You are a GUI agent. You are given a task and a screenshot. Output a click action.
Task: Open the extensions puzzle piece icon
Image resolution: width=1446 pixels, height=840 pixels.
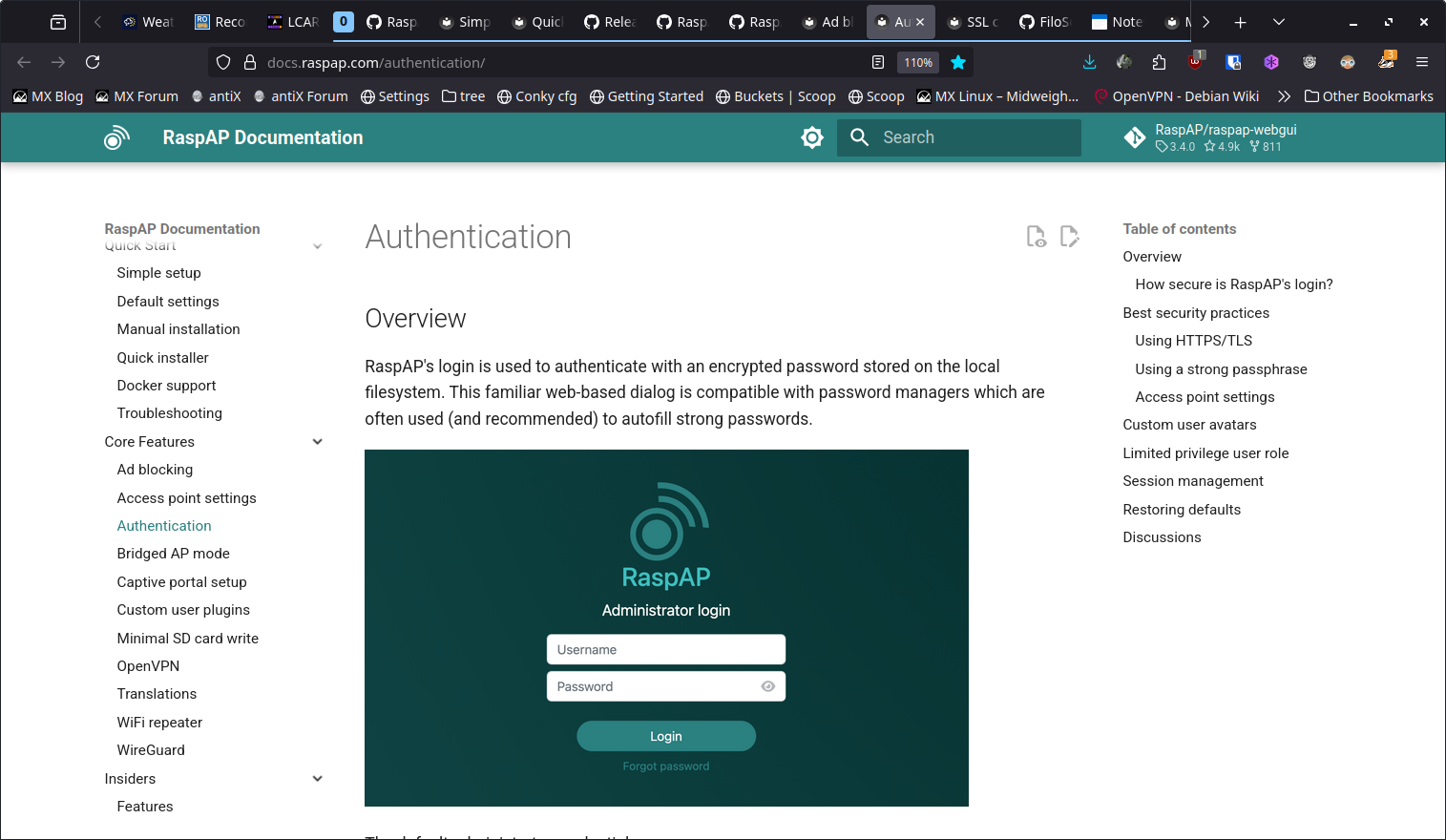(1159, 62)
